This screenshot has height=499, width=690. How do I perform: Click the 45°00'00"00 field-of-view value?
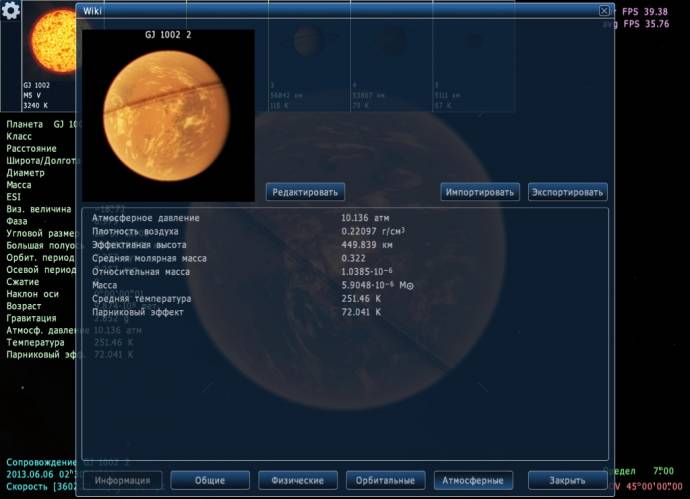click(654, 487)
